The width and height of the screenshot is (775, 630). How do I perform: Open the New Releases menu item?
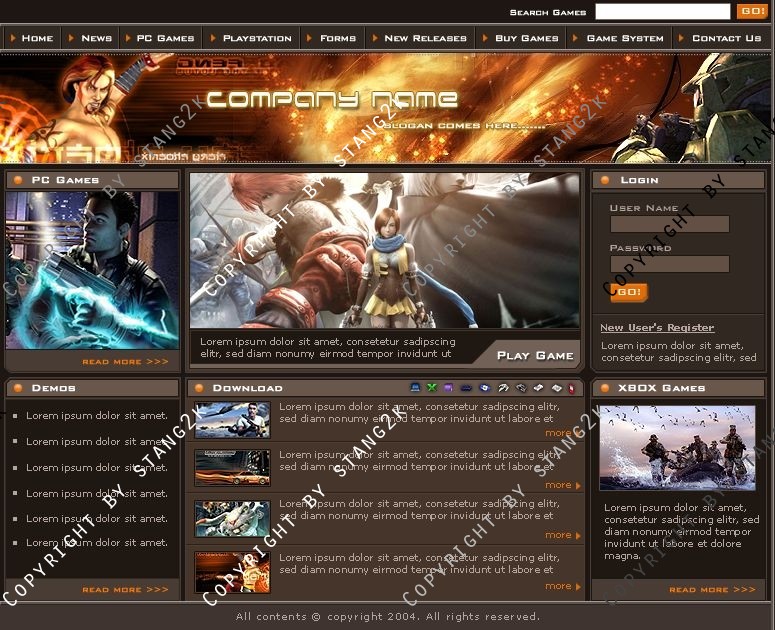pyautogui.click(x=425, y=38)
